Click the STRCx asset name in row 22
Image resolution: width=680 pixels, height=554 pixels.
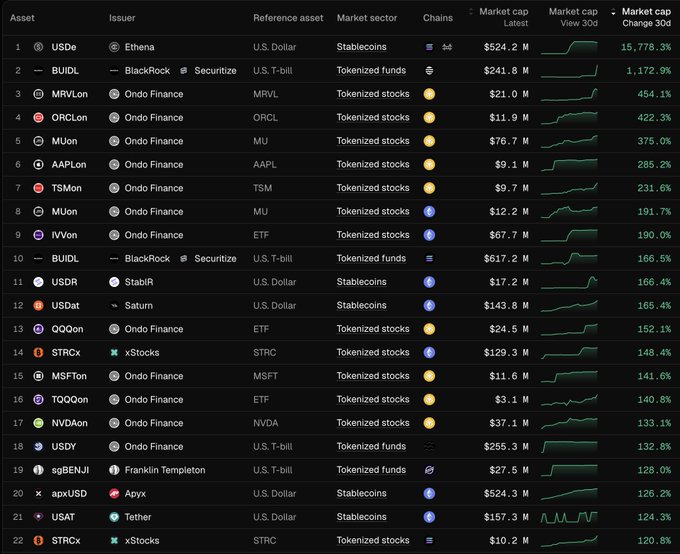[x=66, y=541]
